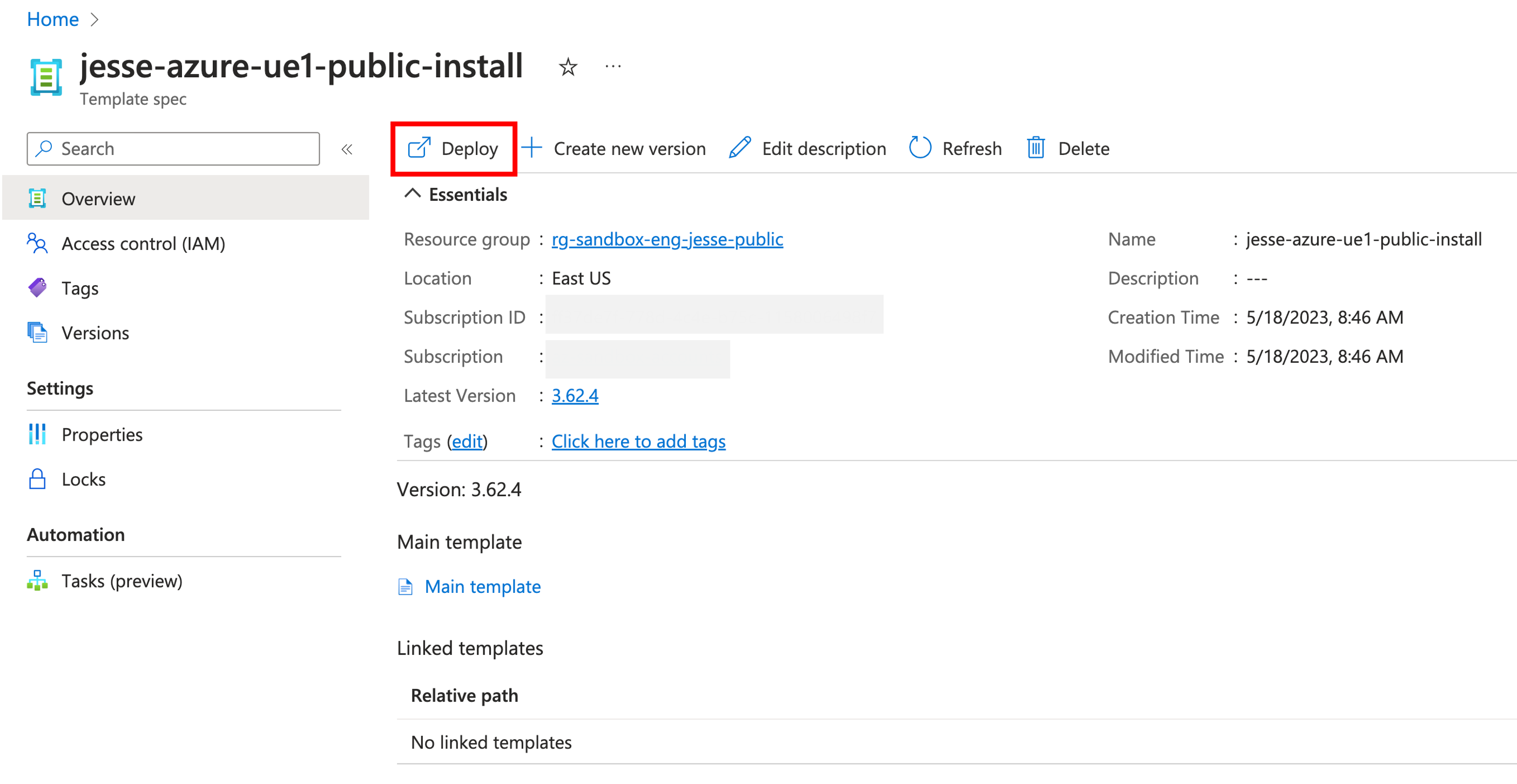This screenshot has width=1517, height=784.
Task: Open resource group rg-sandbox-eng-jesse-public link
Action: [x=667, y=239]
